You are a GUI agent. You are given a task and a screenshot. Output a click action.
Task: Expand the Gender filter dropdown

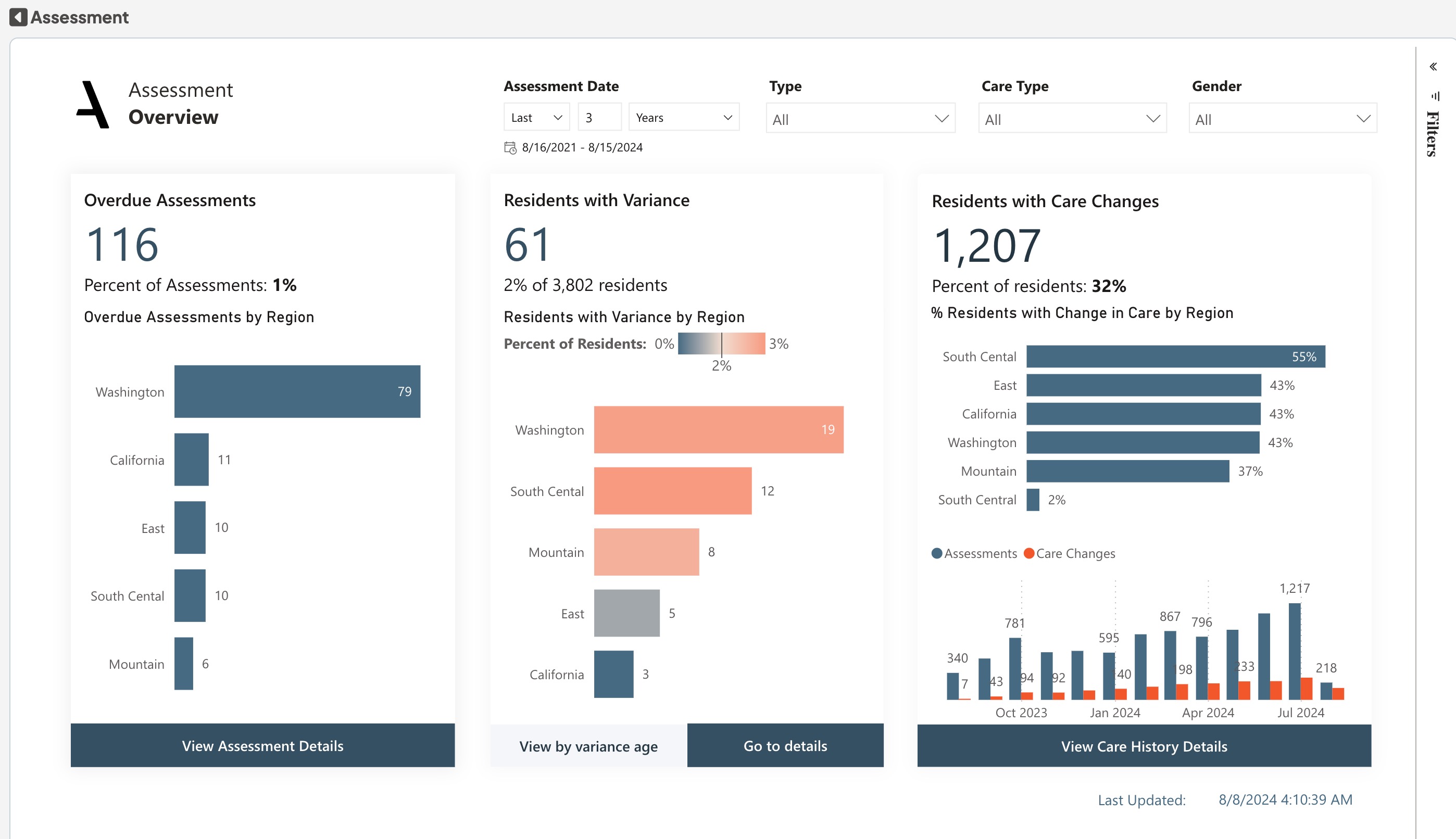pyautogui.click(x=1283, y=119)
